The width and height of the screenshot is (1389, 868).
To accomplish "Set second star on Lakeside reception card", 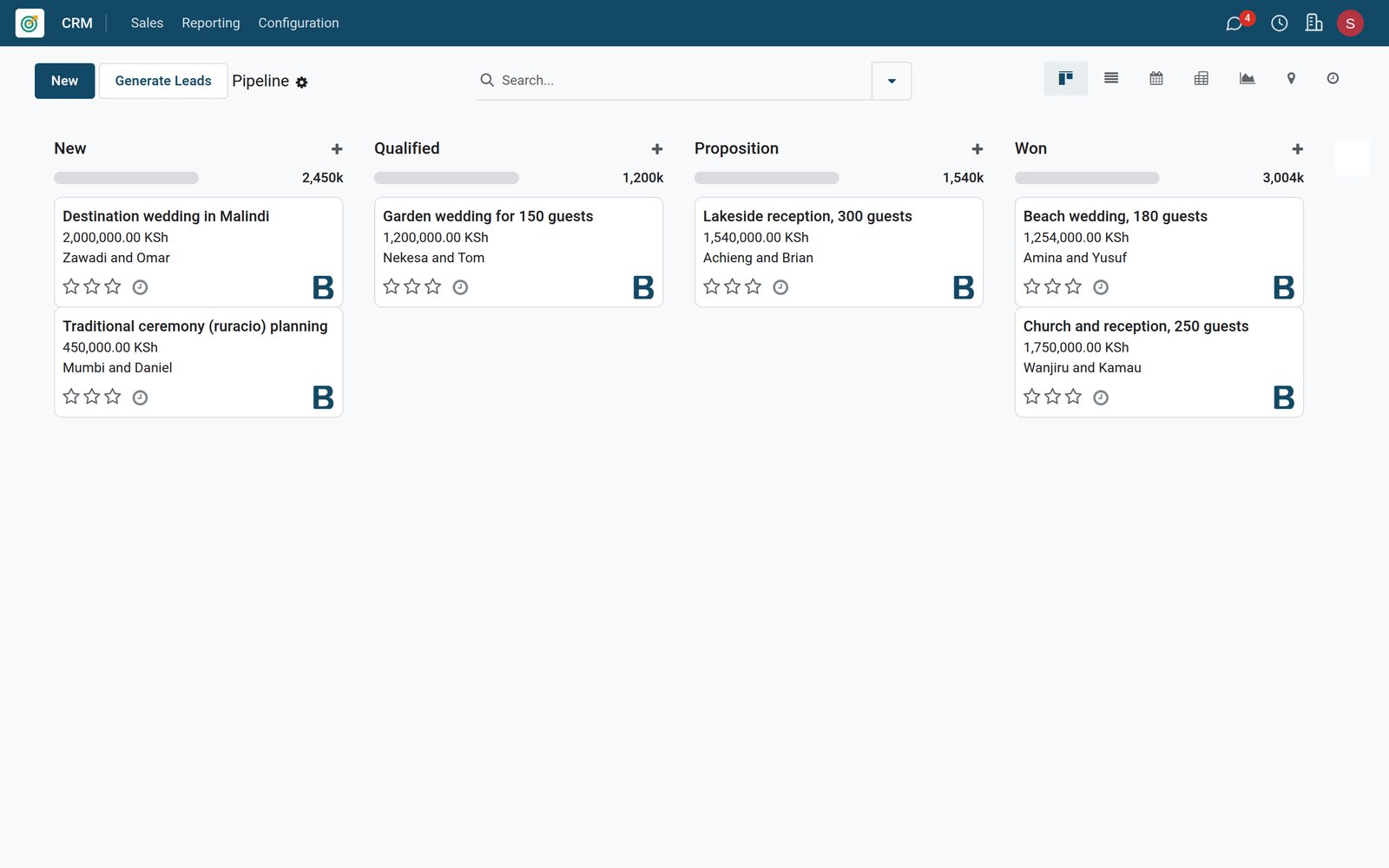I will coord(733,286).
